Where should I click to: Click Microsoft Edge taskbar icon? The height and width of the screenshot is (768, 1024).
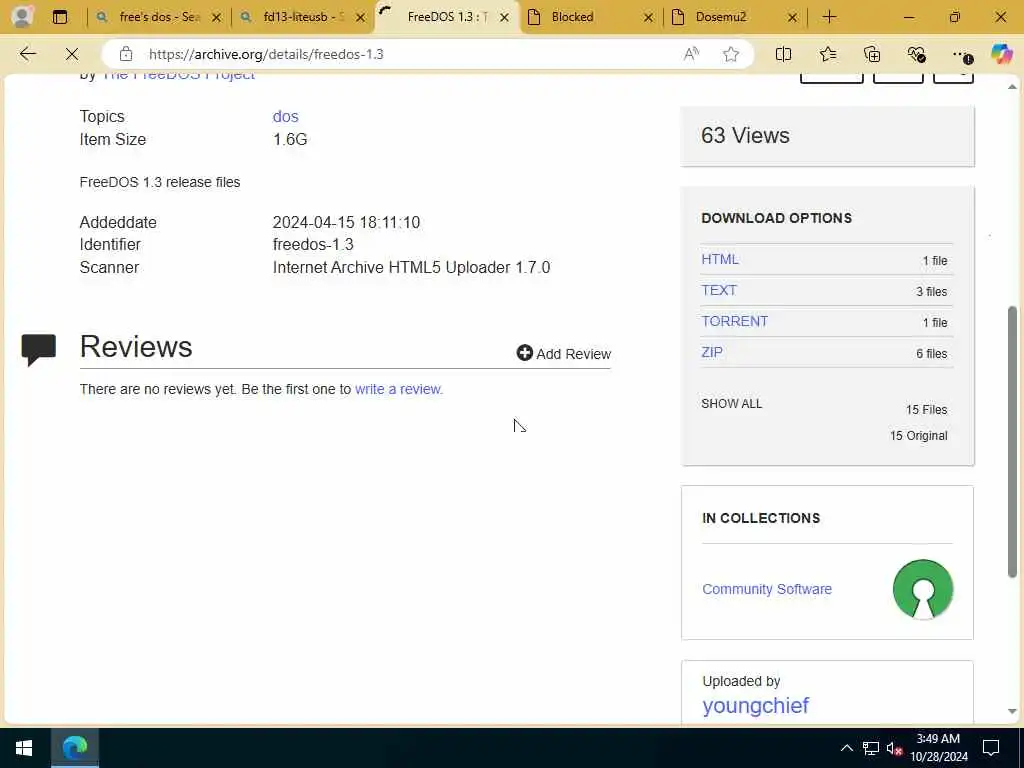point(74,748)
